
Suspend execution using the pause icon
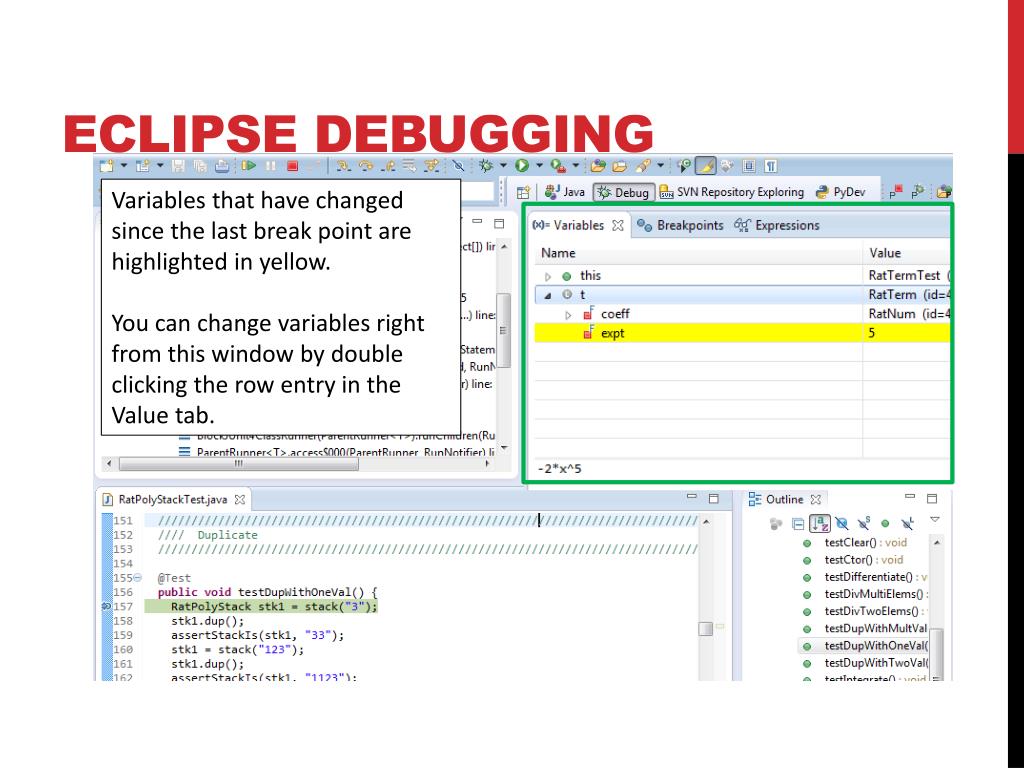point(270,166)
